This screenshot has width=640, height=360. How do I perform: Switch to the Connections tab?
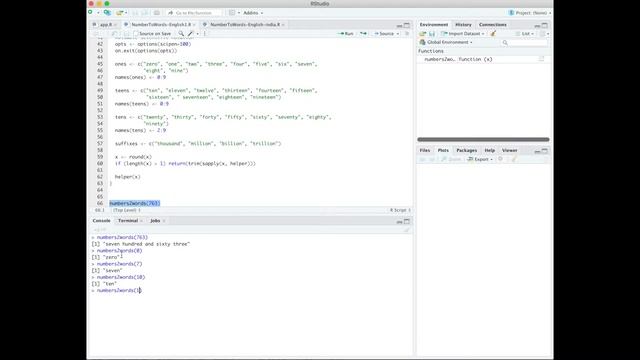click(x=493, y=25)
